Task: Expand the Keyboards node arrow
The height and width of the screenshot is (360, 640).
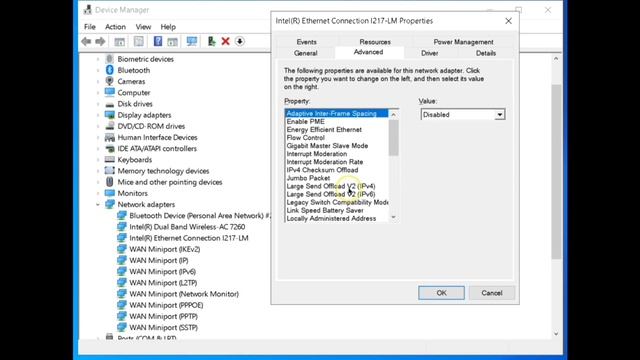Action: tap(98, 160)
